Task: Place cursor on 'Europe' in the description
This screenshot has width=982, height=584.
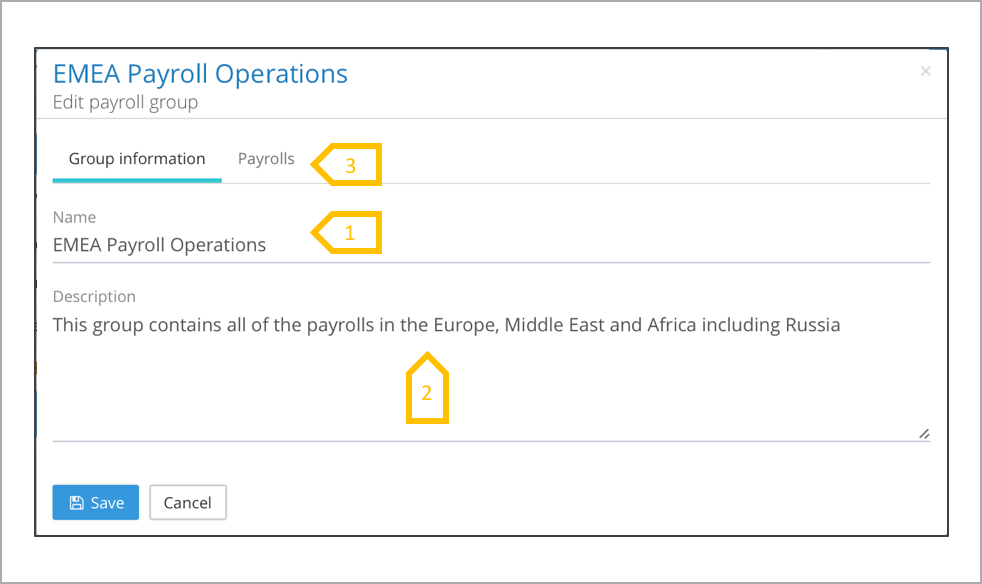Action: click(463, 325)
